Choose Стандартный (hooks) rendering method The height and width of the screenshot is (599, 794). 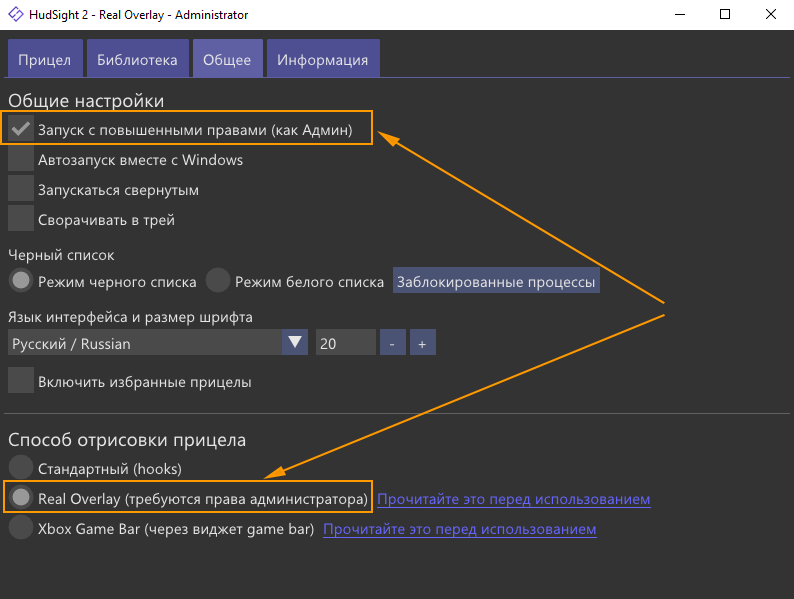[21, 467]
